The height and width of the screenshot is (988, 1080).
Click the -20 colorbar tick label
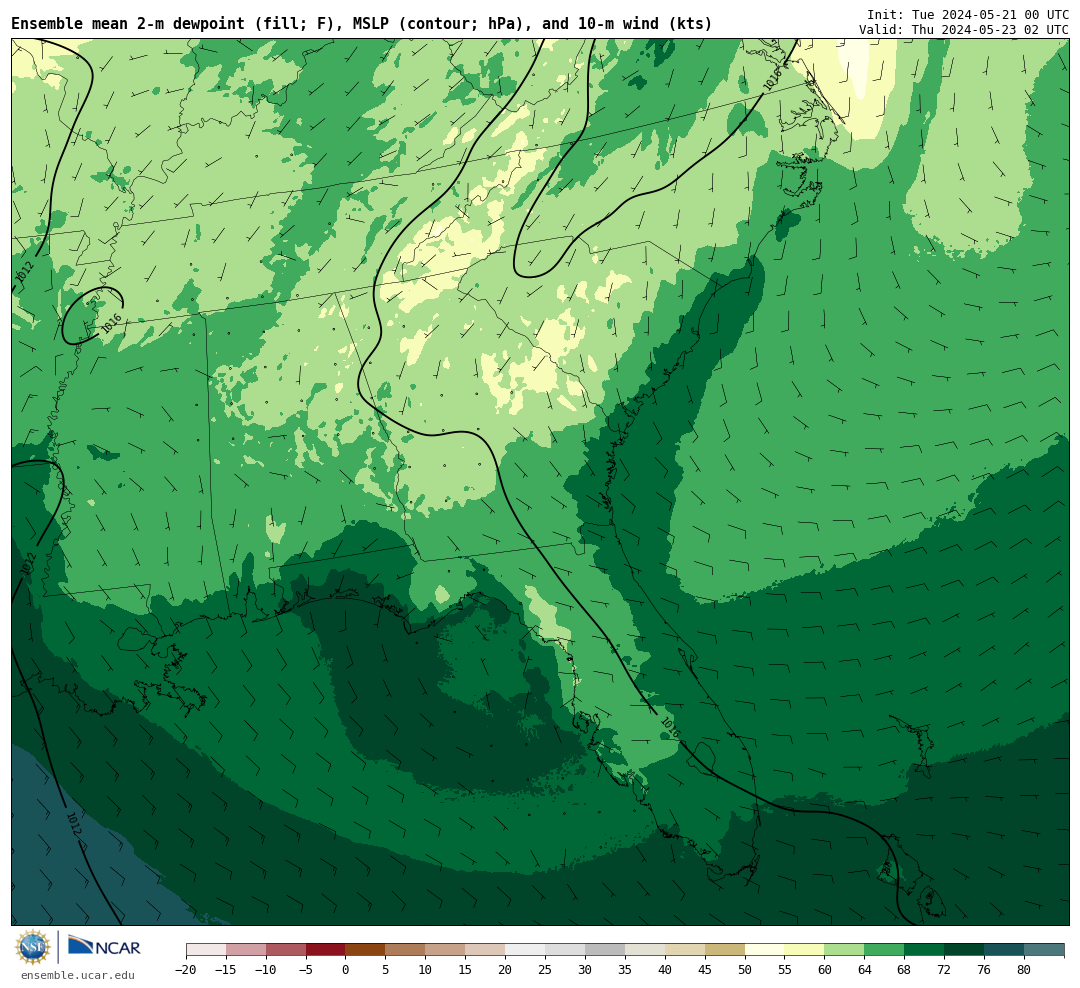(x=186, y=970)
